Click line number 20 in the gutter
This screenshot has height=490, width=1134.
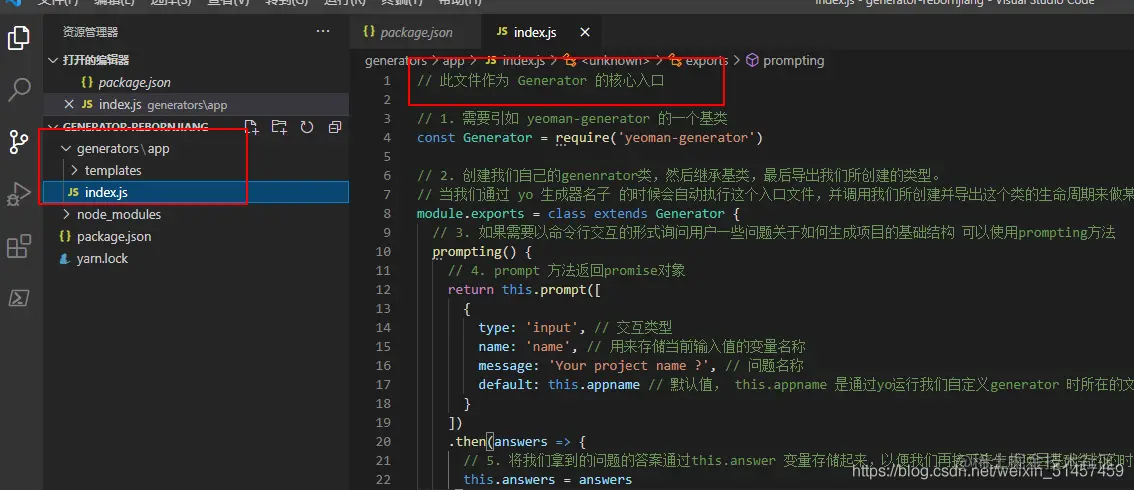383,442
